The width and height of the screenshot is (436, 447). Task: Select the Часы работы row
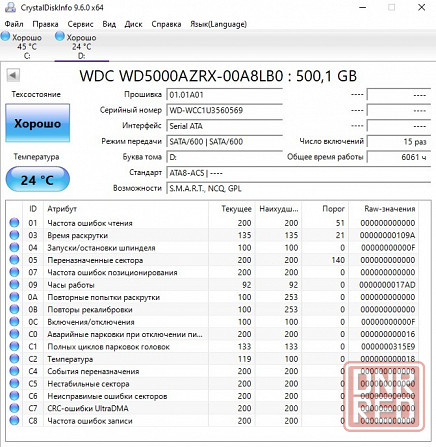tap(213, 285)
